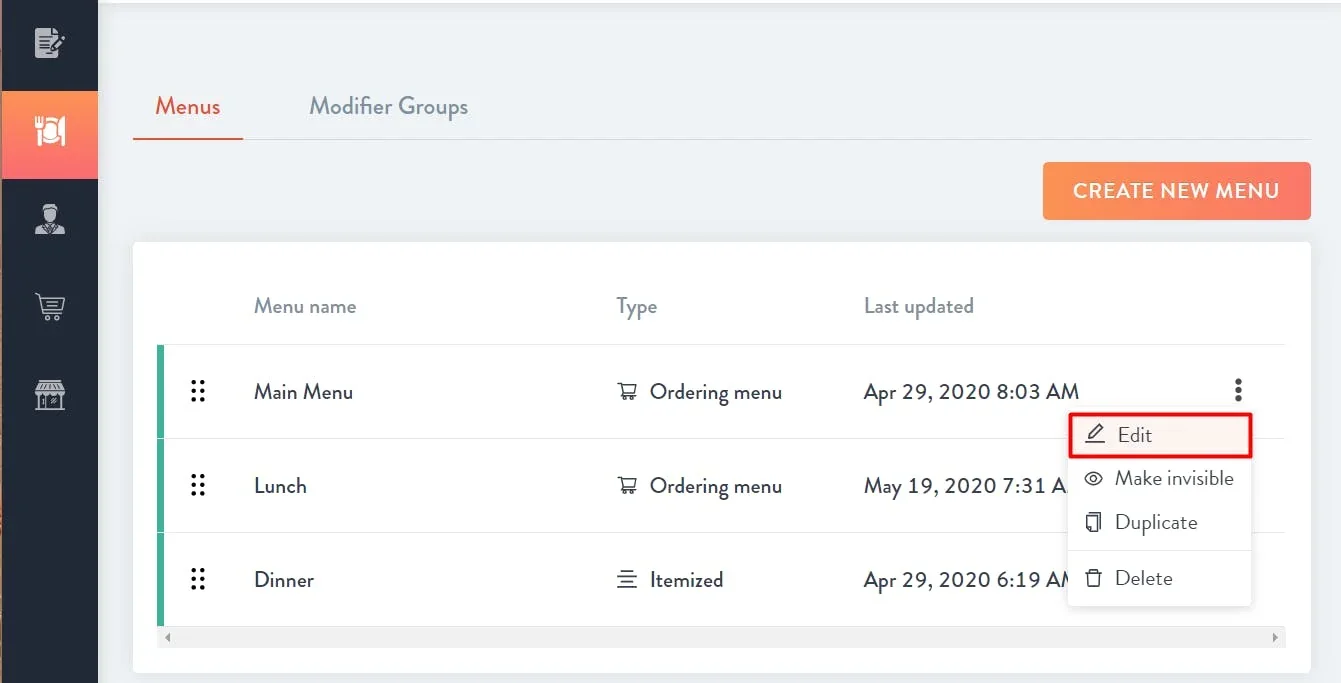Click the Ordering menu label for Lunch
This screenshot has width=1341, height=683.
point(716,486)
